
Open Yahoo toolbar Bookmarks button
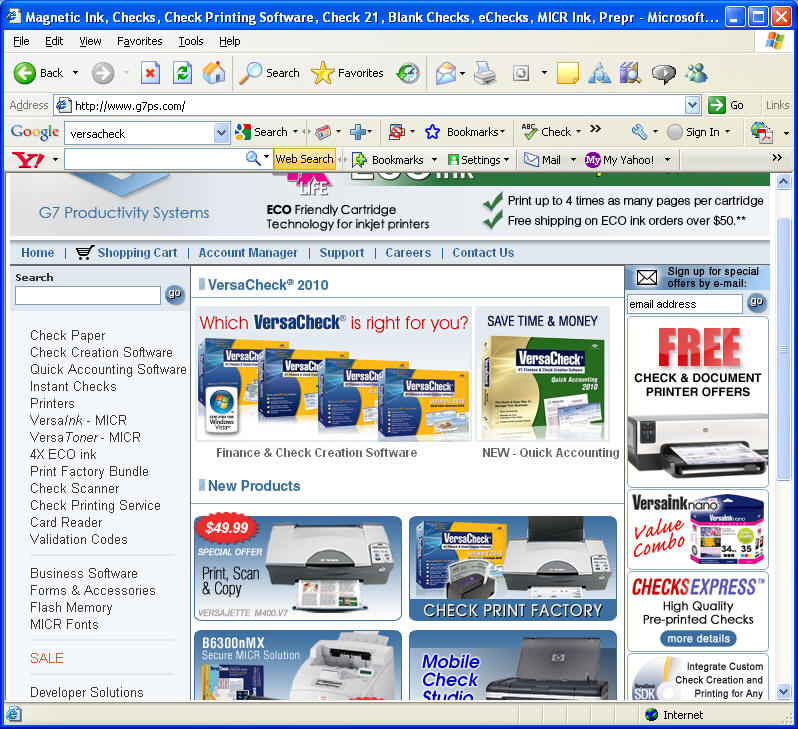tap(388, 160)
